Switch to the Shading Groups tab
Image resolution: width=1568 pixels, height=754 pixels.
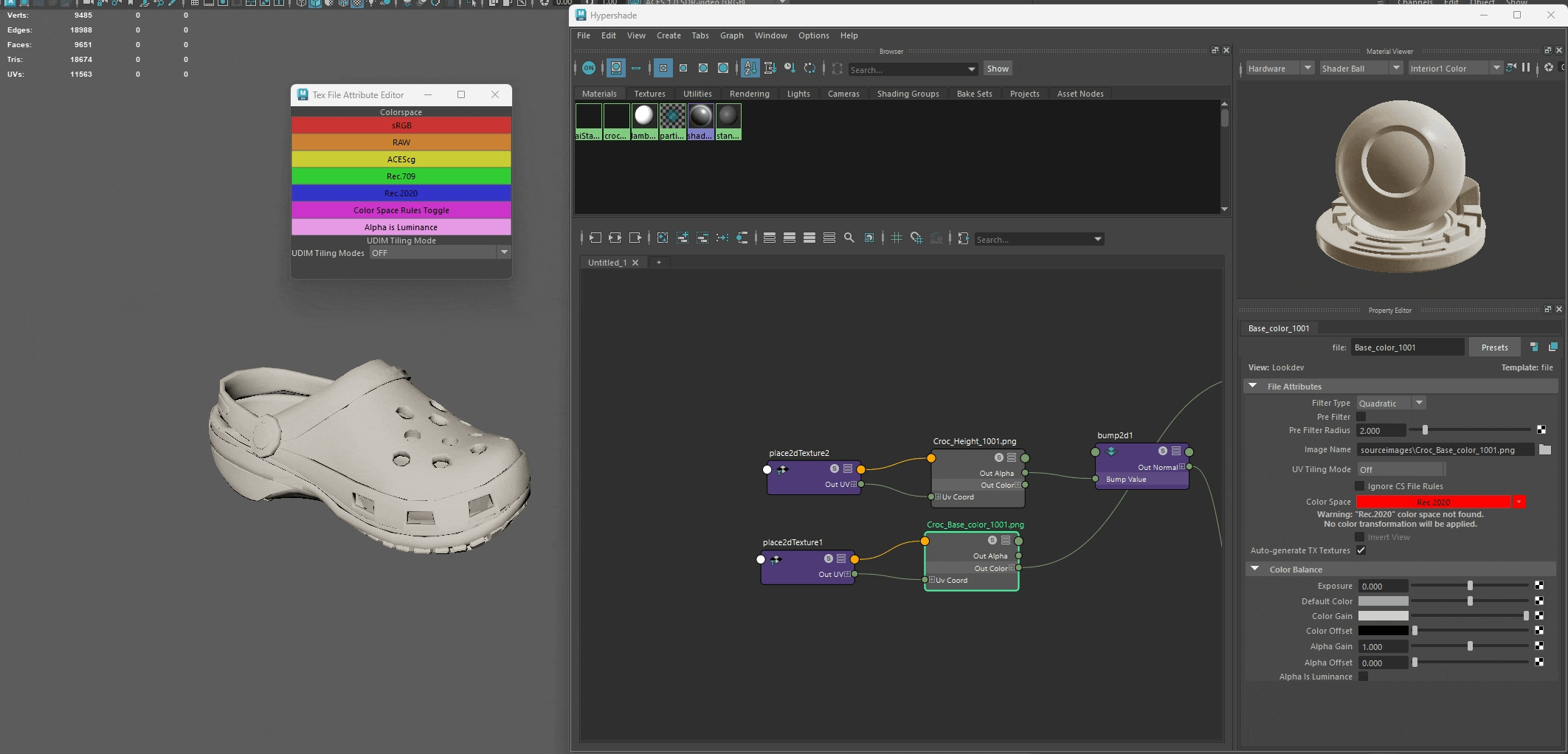(908, 94)
